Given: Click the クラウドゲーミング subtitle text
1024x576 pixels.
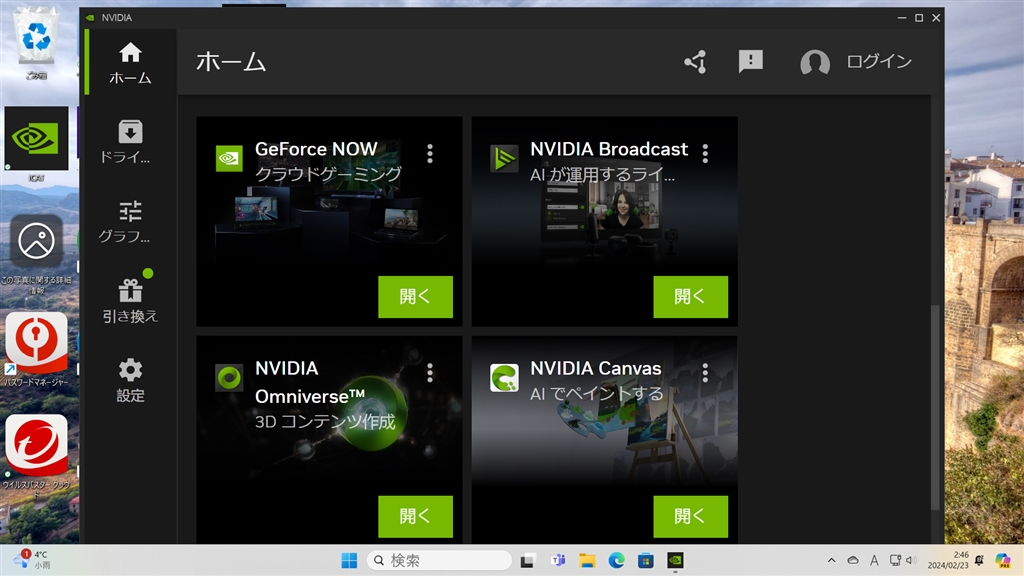Looking at the screenshot, I should point(328,174).
